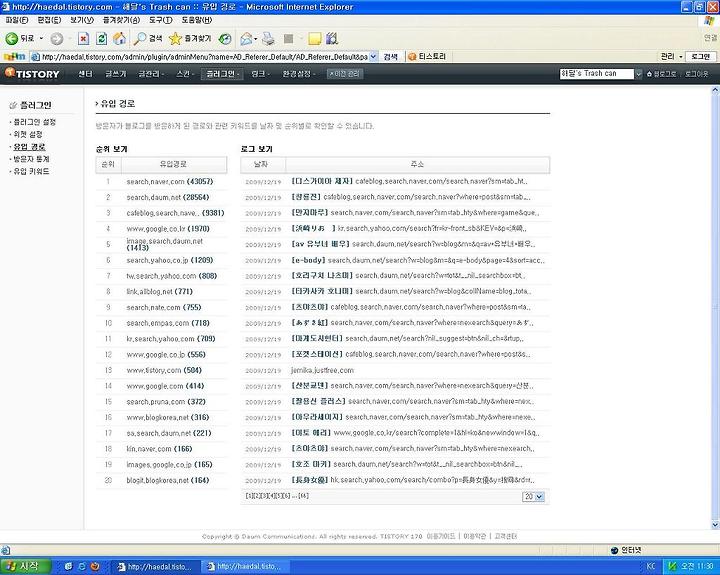Open the browser History clock icon
The image size is (720, 575).
[225, 39]
